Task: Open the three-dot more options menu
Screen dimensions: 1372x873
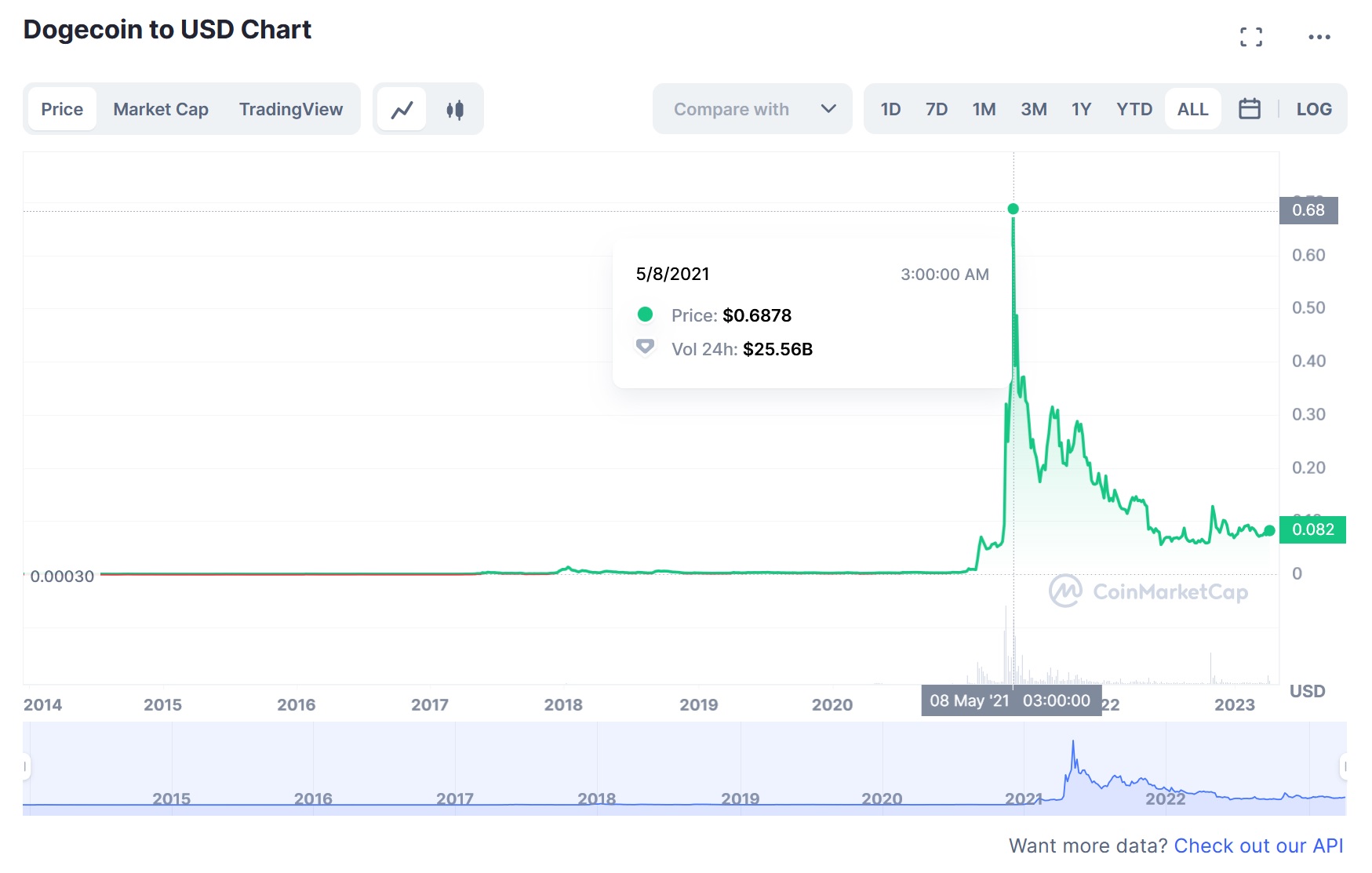Action: click(x=1319, y=37)
